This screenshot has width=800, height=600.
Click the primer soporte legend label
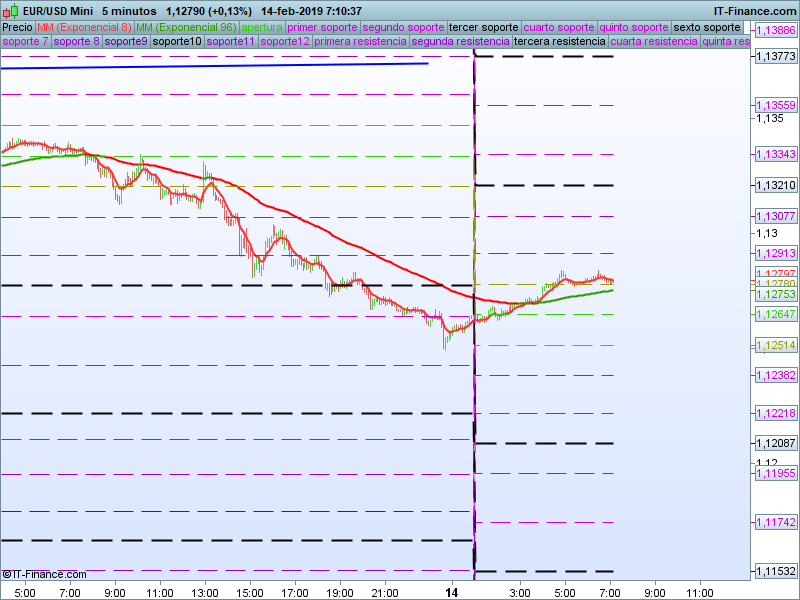click(322, 27)
